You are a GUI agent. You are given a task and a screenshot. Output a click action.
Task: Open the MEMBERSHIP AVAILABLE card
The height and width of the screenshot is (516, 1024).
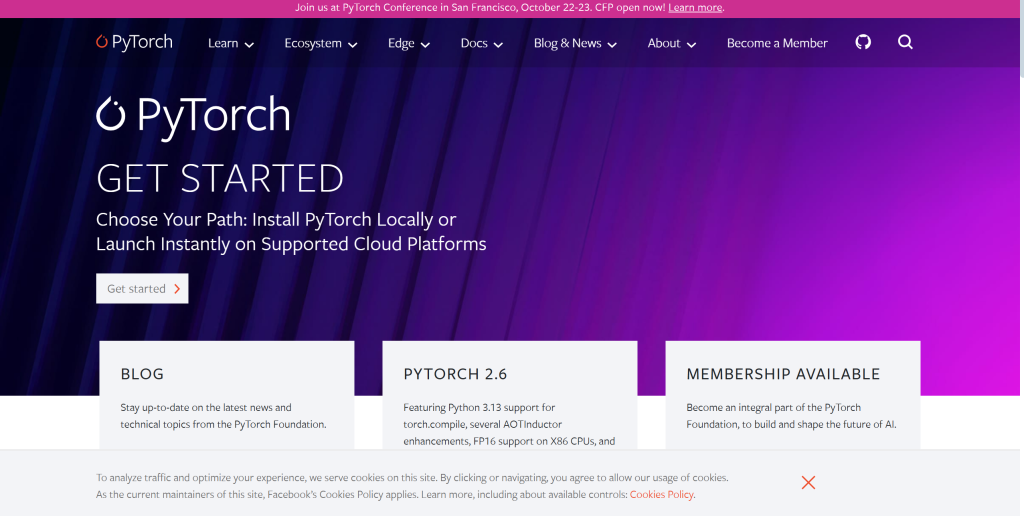coord(793,395)
